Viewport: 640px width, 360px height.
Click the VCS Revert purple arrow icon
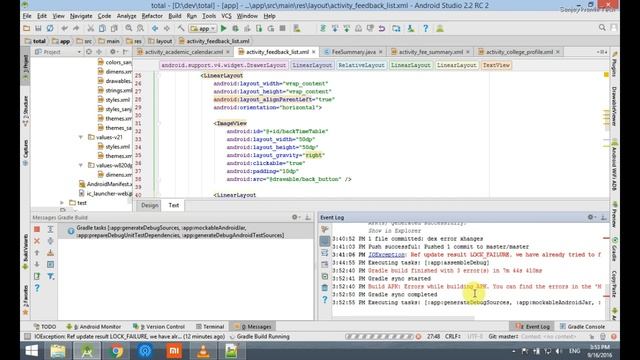(382, 28)
